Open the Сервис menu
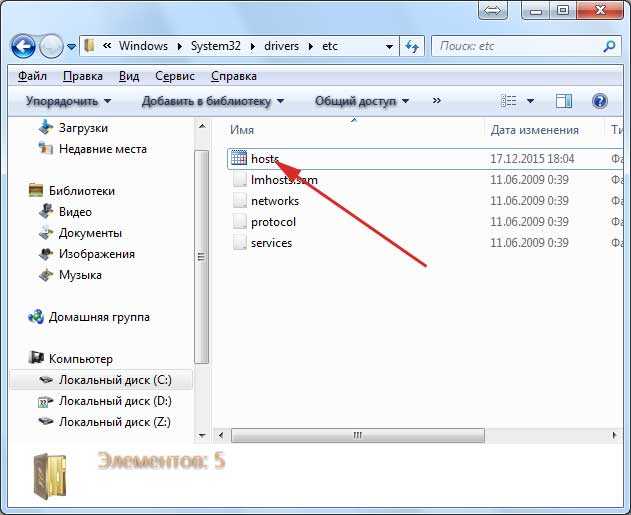The height and width of the screenshot is (515, 631). click(177, 75)
